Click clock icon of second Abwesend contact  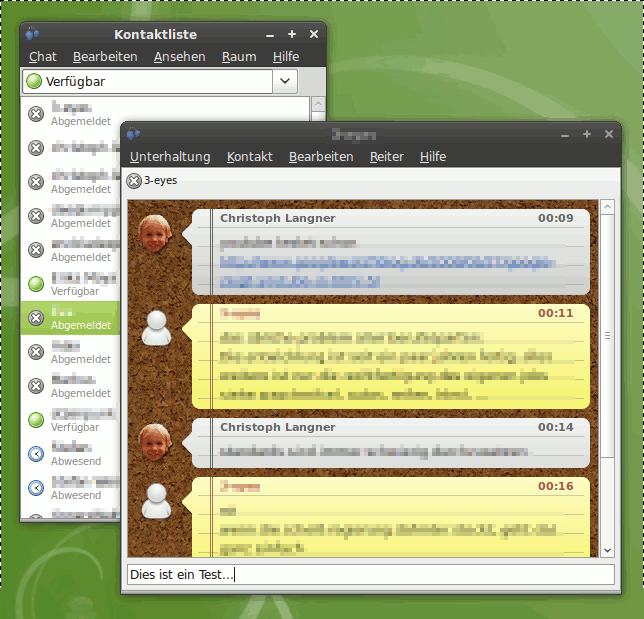(x=36, y=488)
